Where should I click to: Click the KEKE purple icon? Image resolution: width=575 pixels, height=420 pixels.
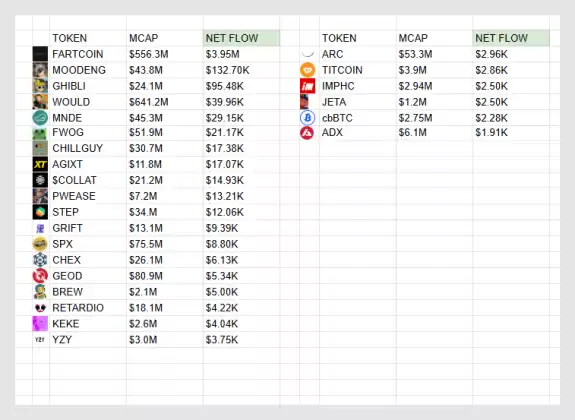(40, 324)
